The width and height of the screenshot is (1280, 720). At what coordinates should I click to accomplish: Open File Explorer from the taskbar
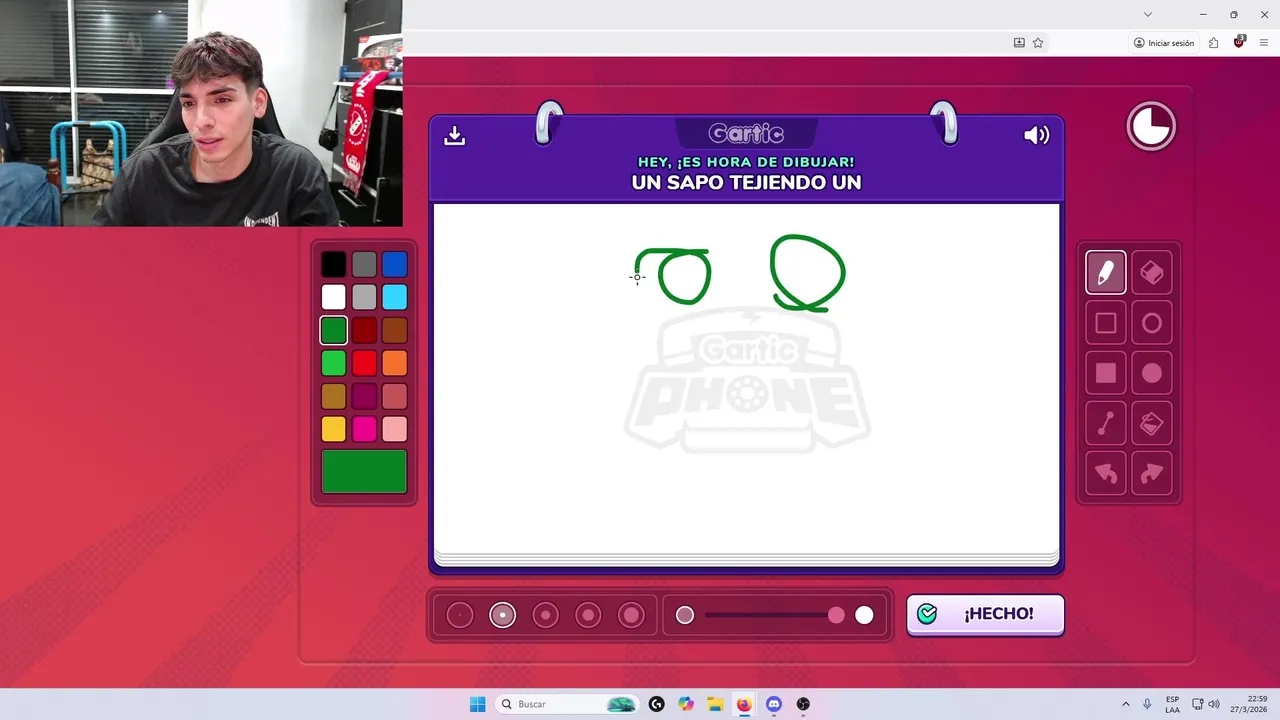715,704
